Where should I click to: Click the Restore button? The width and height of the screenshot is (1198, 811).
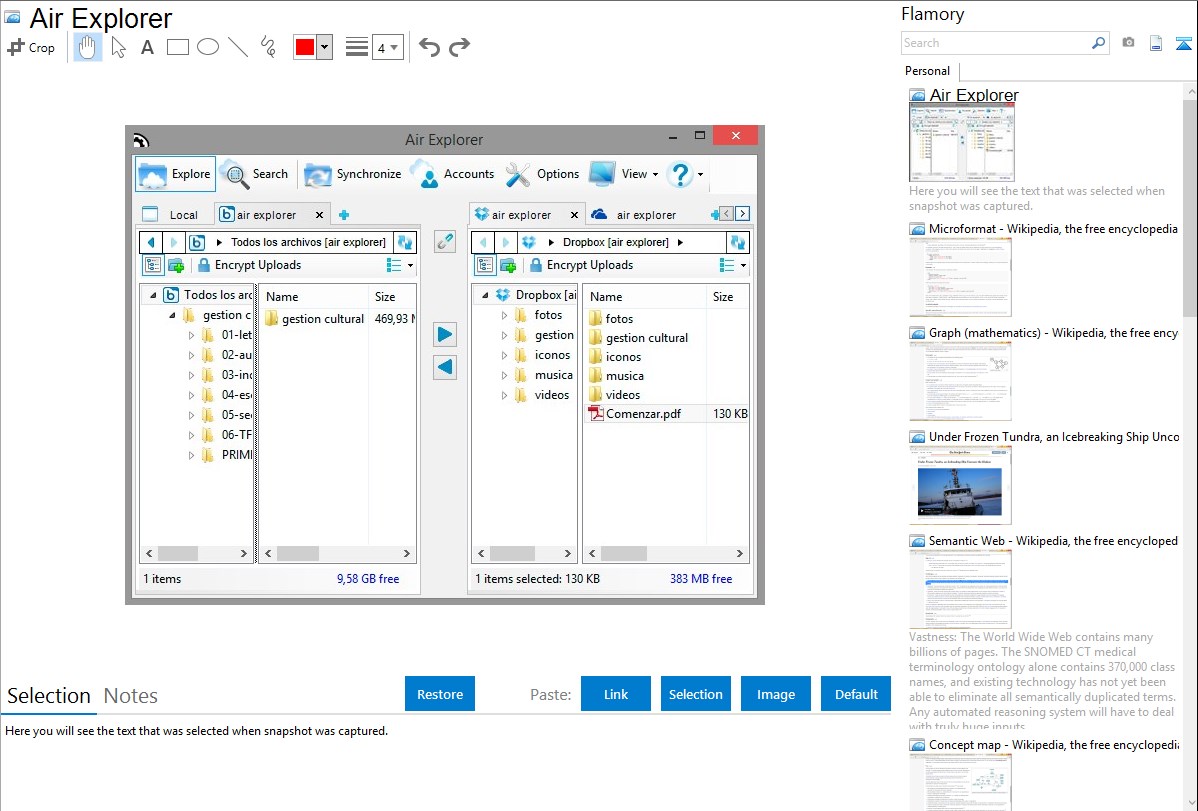tap(440, 694)
